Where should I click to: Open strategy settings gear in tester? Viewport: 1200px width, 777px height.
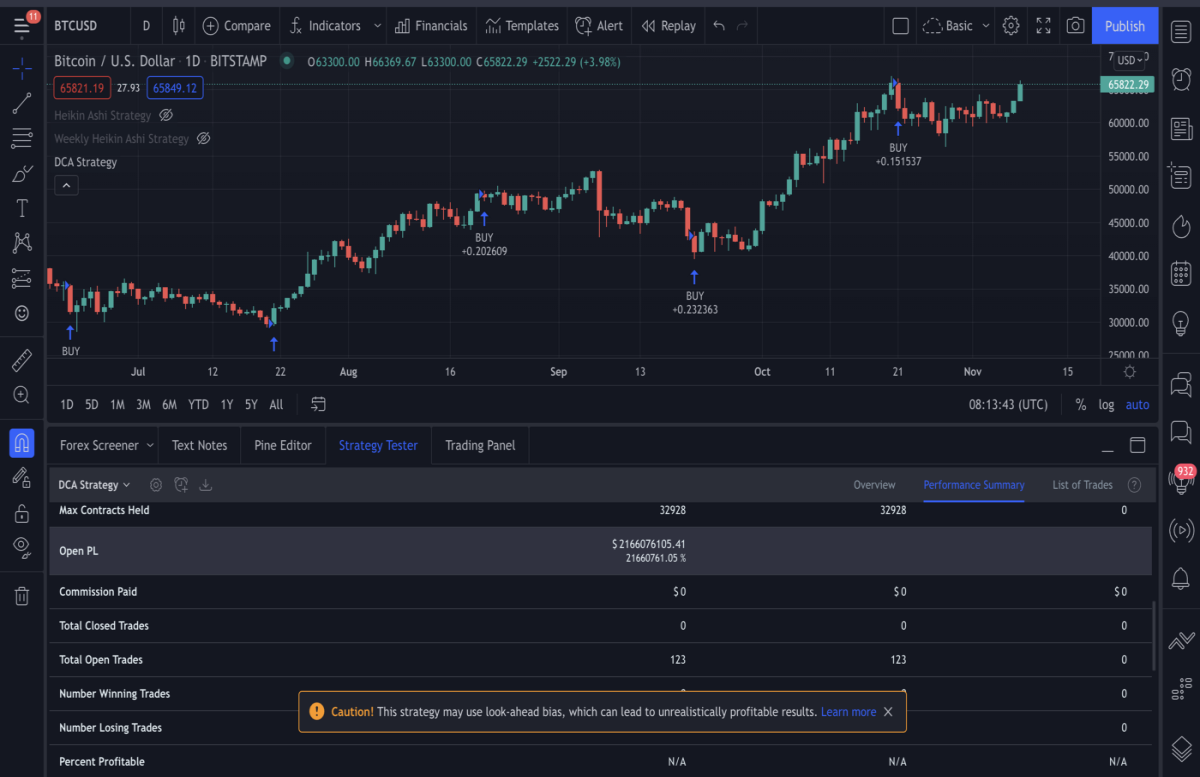pos(156,485)
